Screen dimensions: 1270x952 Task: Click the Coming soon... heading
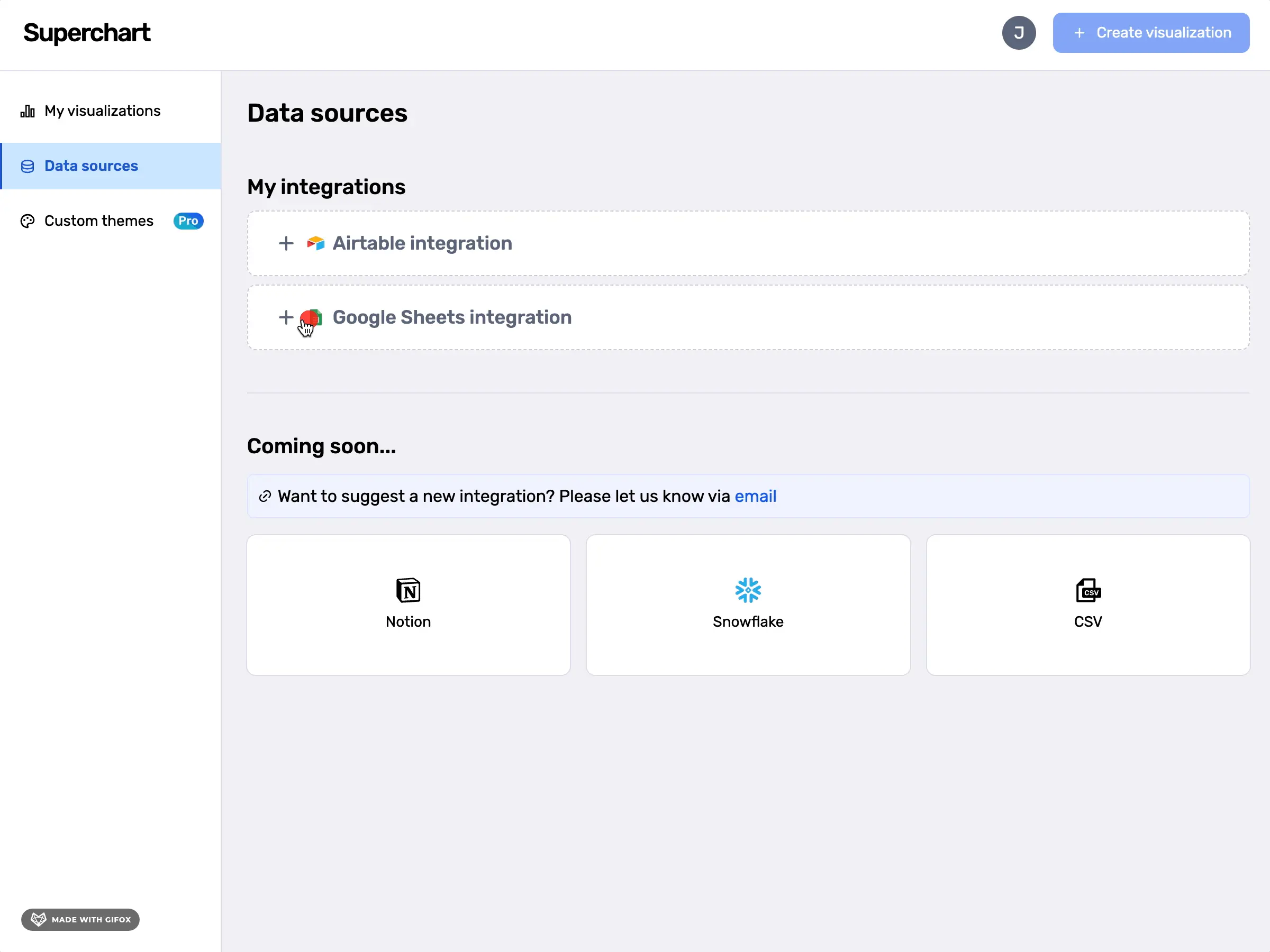322,446
